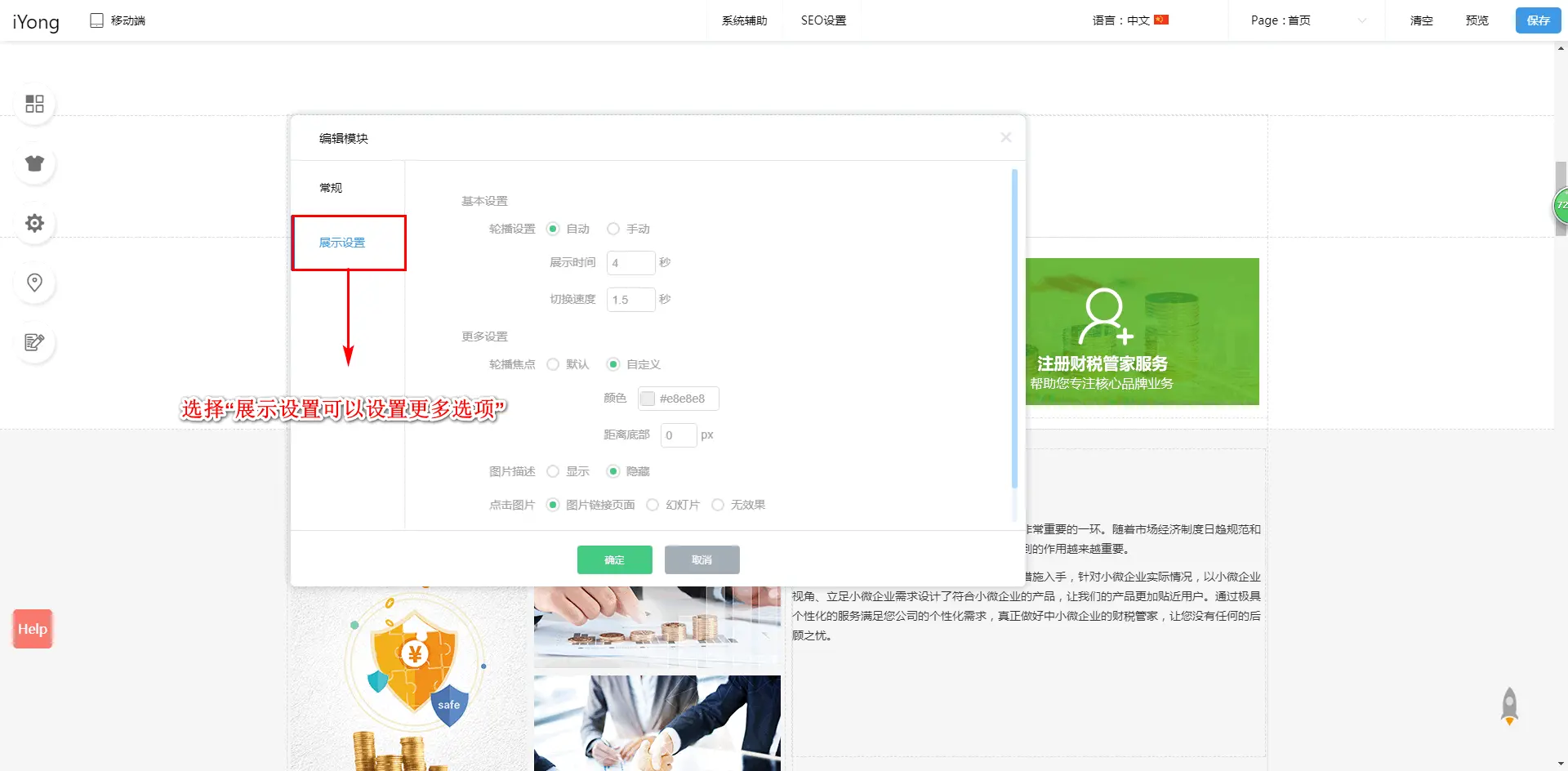Open the gear settings icon in sidebar
This screenshot has height=771, width=1568.
[x=34, y=223]
